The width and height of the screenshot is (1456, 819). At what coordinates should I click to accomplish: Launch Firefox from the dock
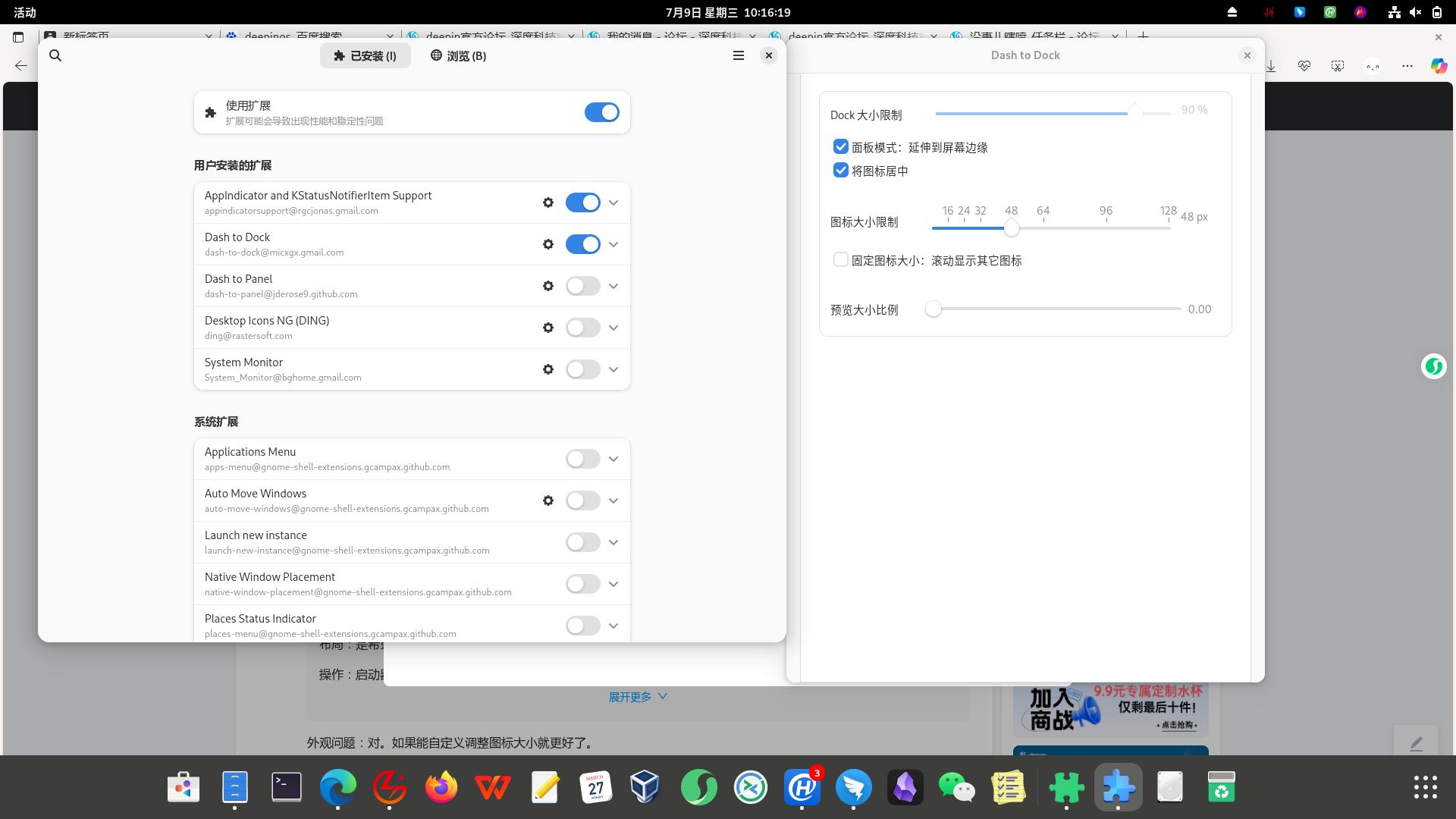[x=441, y=787]
